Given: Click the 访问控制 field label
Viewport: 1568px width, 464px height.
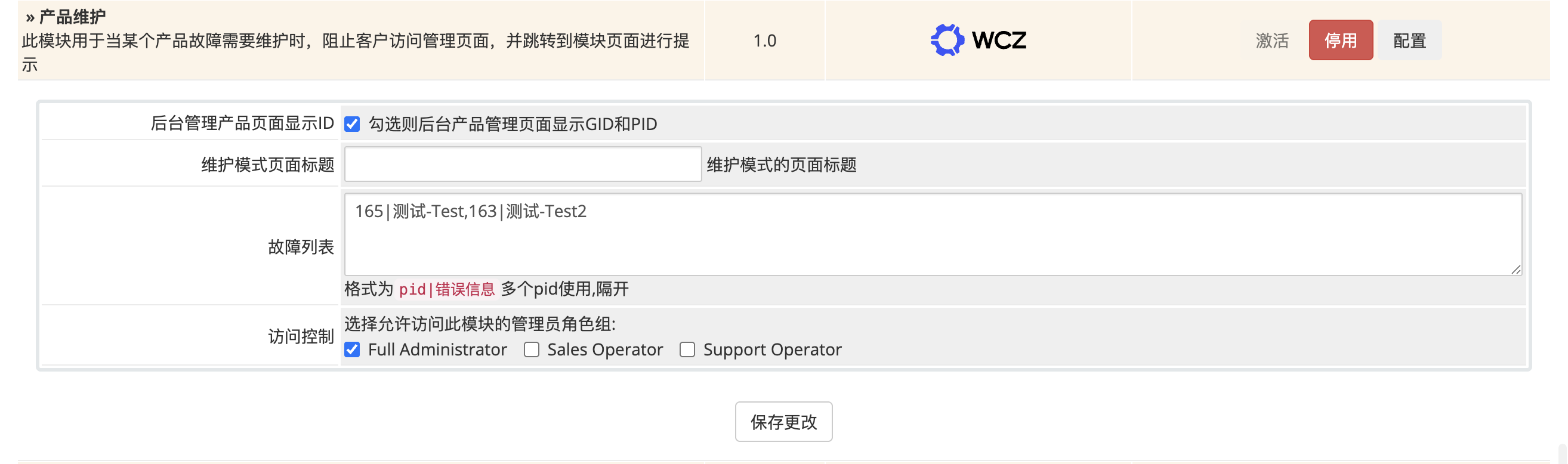Looking at the screenshot, I should click(x=301, y=336).
